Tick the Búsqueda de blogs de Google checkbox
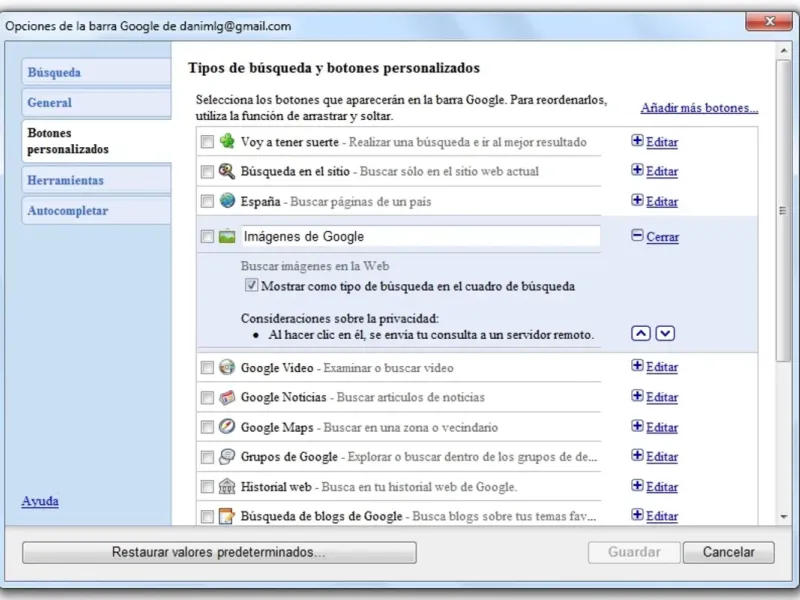This screenshot has width=800, height=600. tap(207, 516)
